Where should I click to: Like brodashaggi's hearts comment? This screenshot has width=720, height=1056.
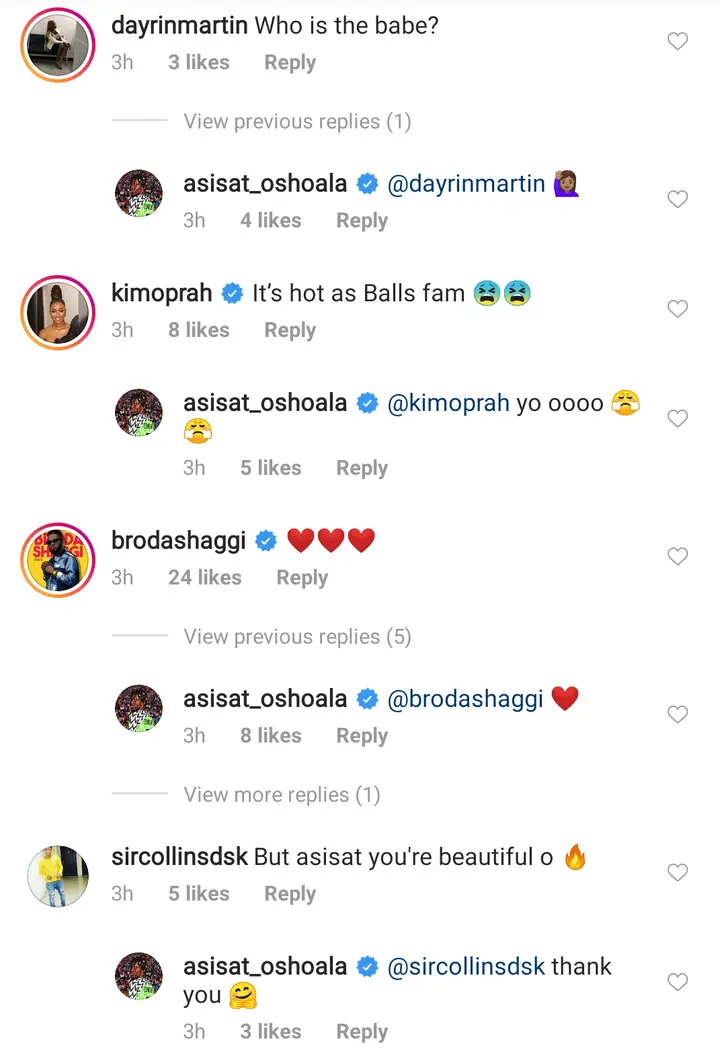677,556
